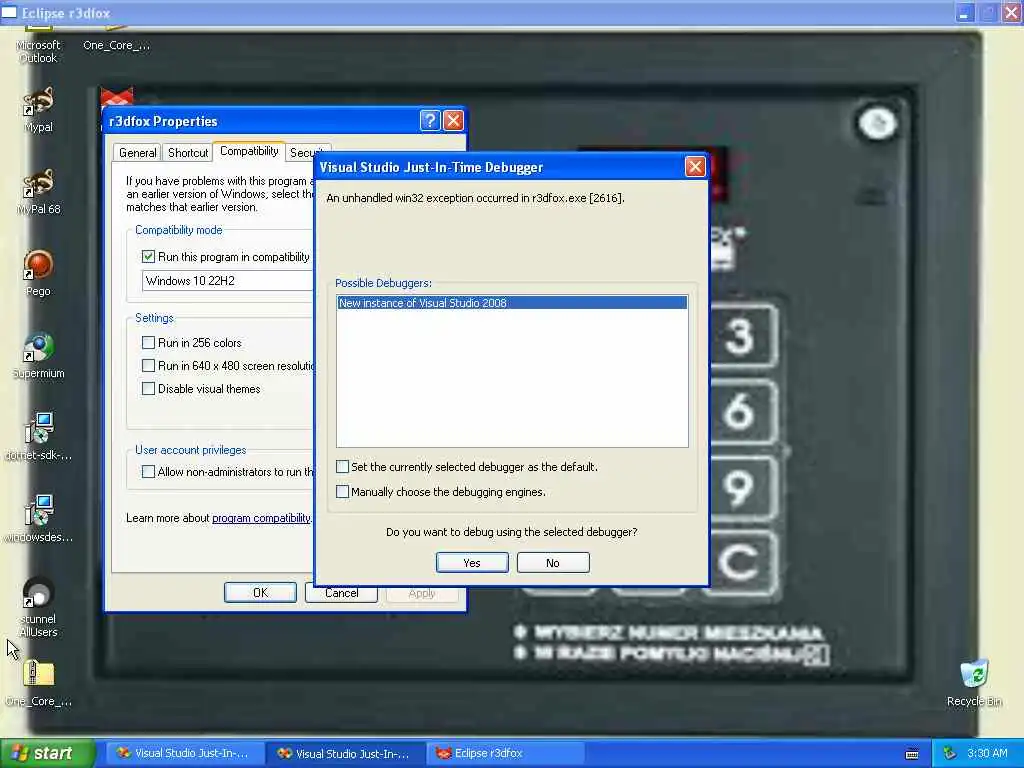Switch to second Visual Studio Just-In taskbar item
The image size is (1024, 768).
click(x=346, y=753)
